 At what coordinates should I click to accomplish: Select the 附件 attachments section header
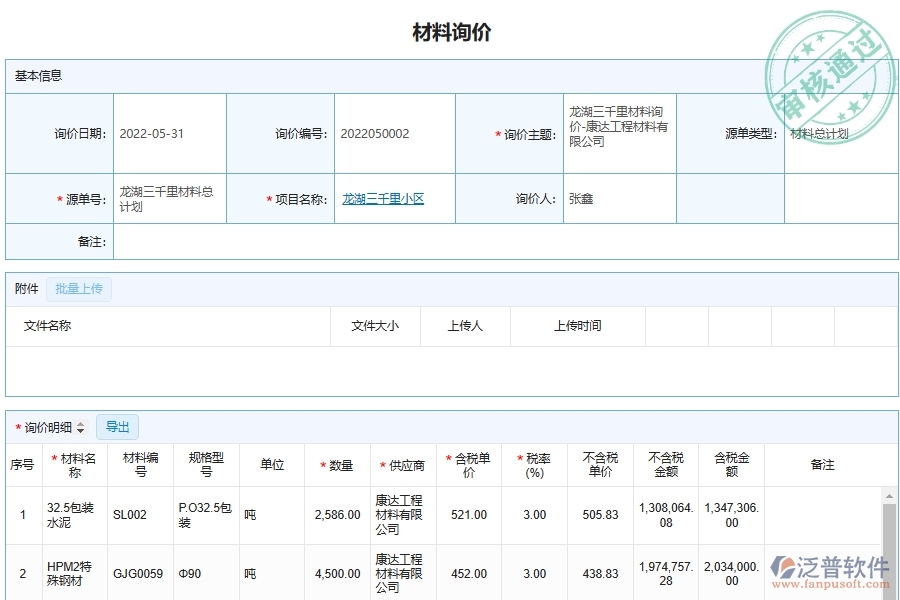click(x=24, y=288)
